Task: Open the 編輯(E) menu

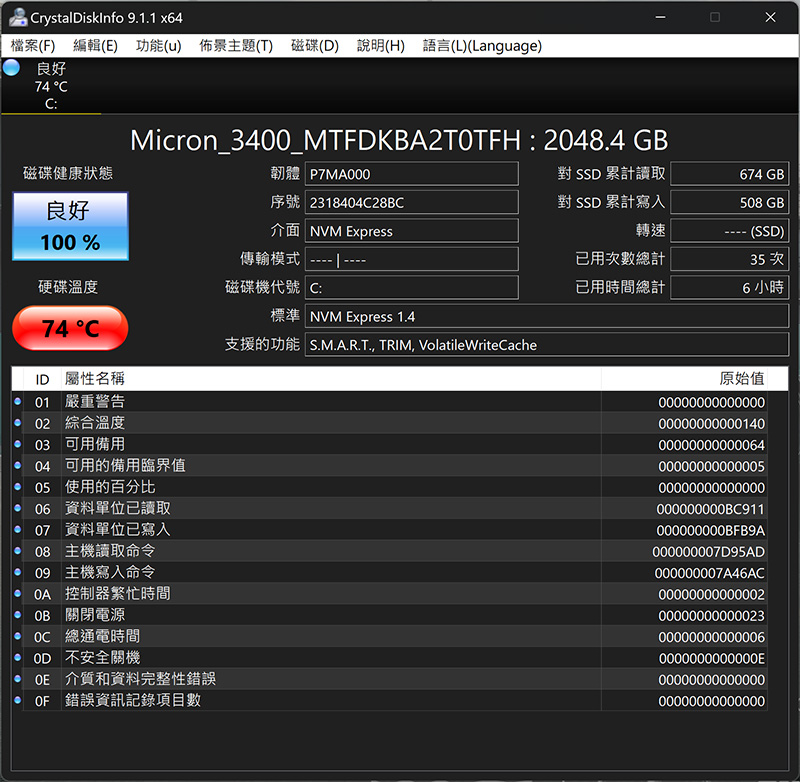Action: [95, 46]
